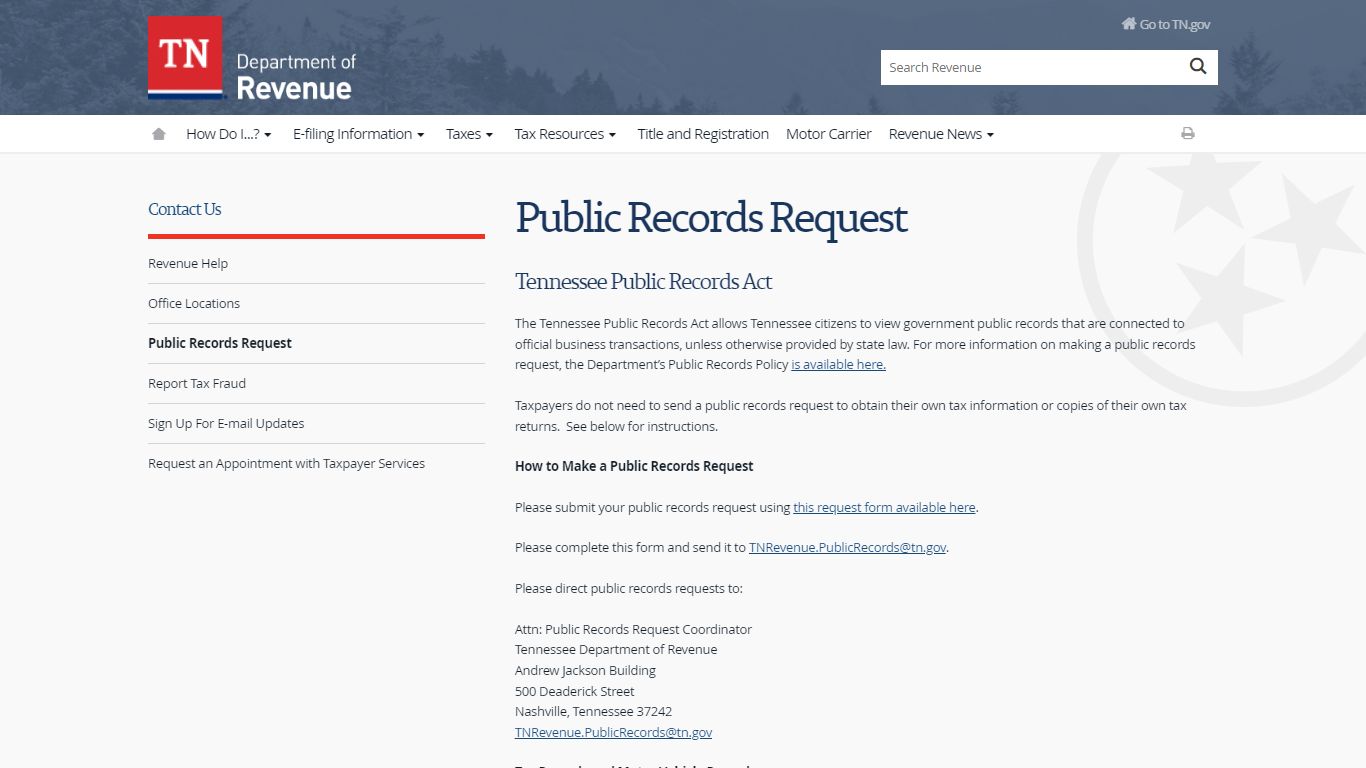This screenshot has height=768, width=1366.
Task: Go to Title and Registration page
Action: 703,134
